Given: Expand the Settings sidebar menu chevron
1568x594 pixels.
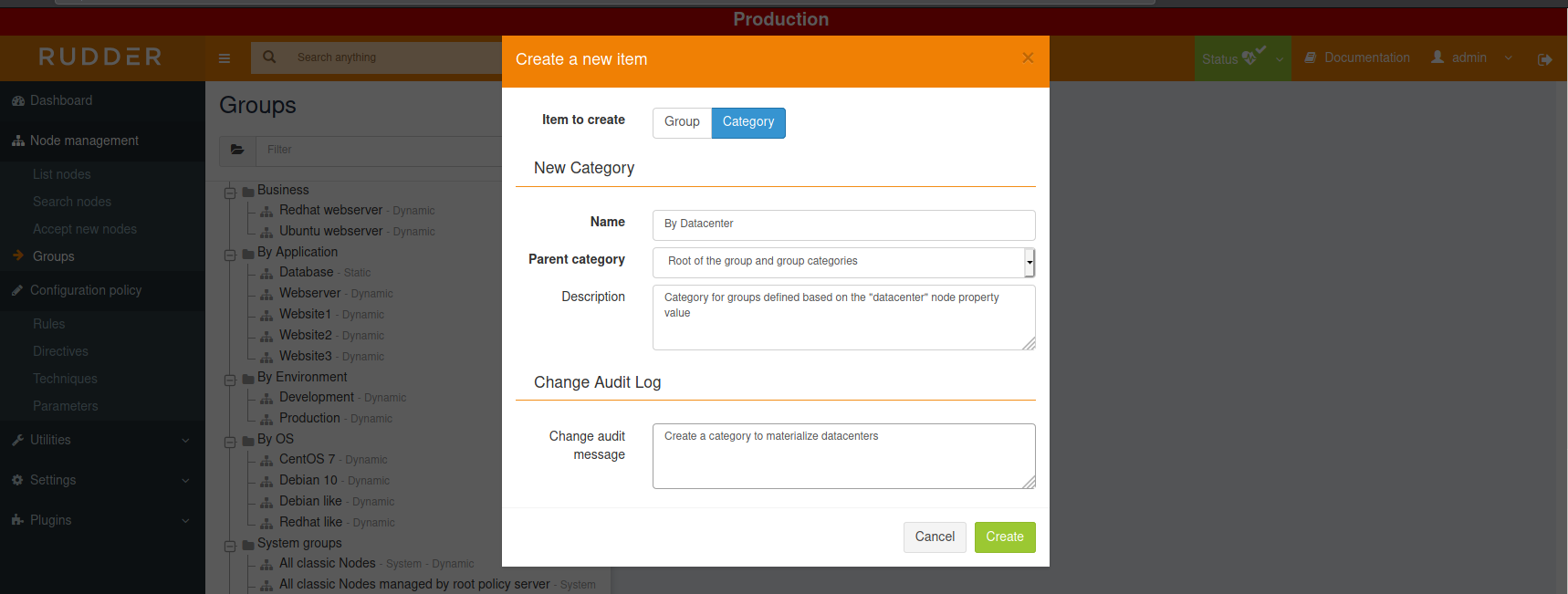Looking at the screenshot, I should [185, 481].
